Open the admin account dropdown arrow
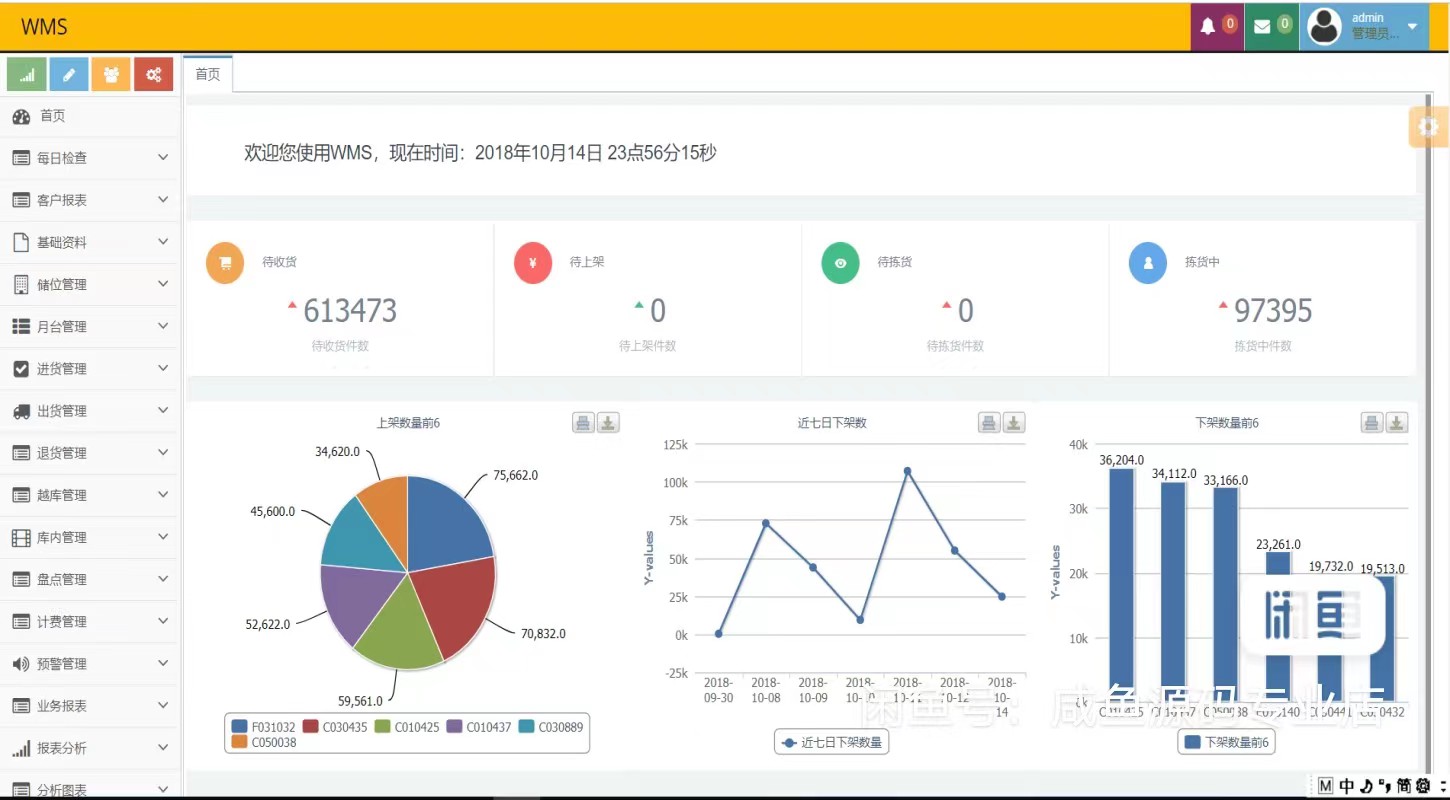Viewport: 1450px width, 800px height. pyautogui.click(x=1413, y=27)
